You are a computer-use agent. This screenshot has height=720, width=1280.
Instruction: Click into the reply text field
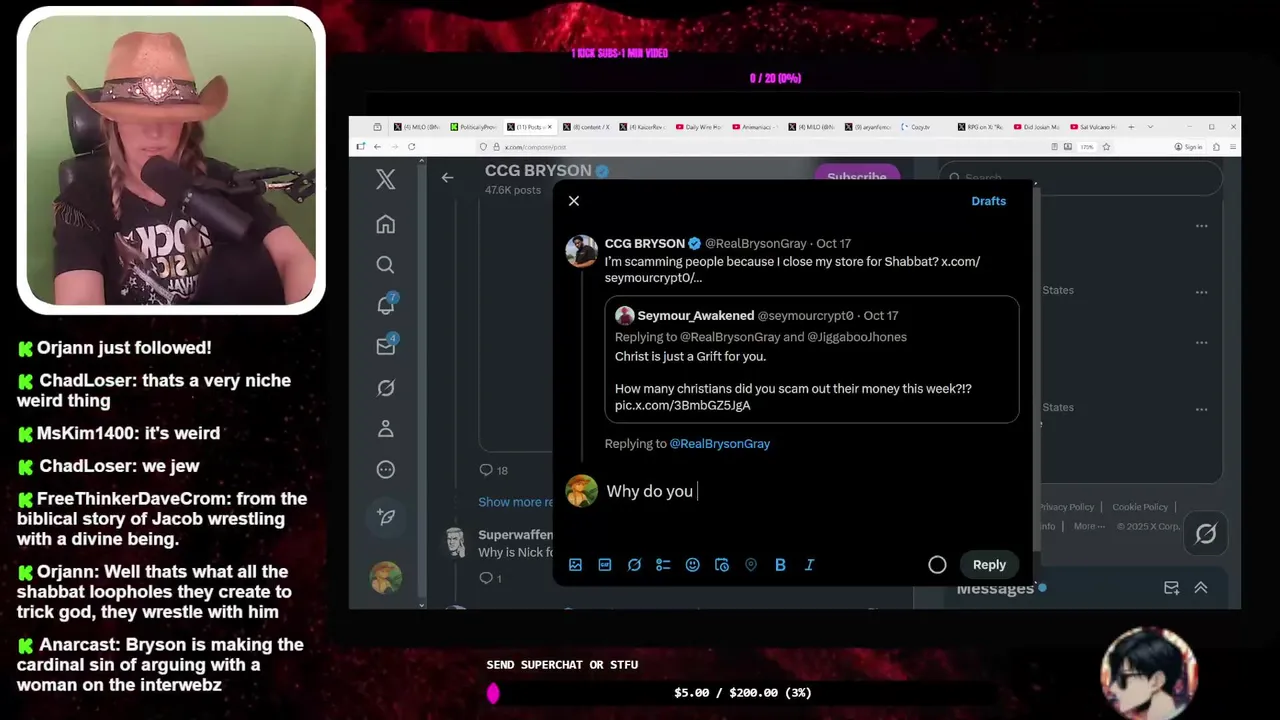pyautogui.click(x=810, y=492)
